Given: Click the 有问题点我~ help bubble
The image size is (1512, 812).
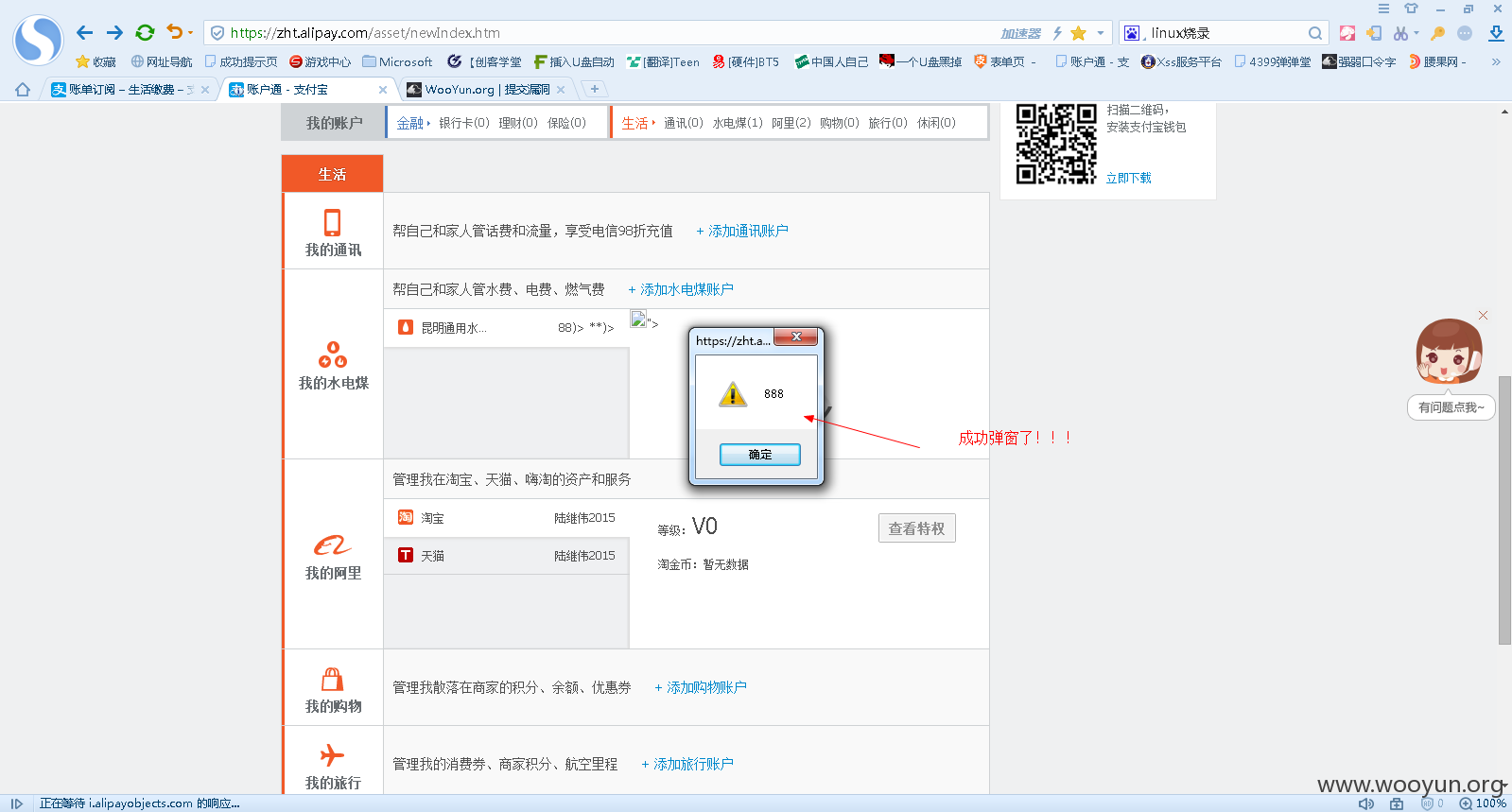Looking at the screenshot, I should tap(1451, 407).
